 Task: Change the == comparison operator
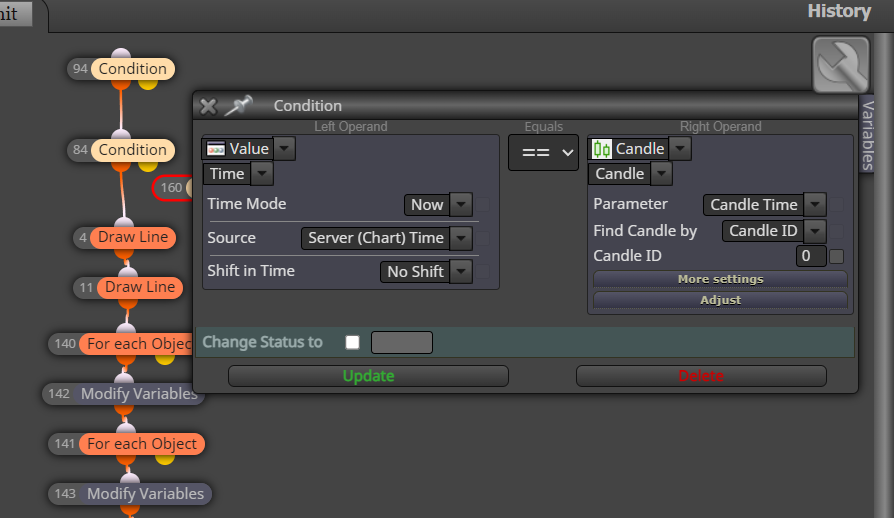[543, 152]
